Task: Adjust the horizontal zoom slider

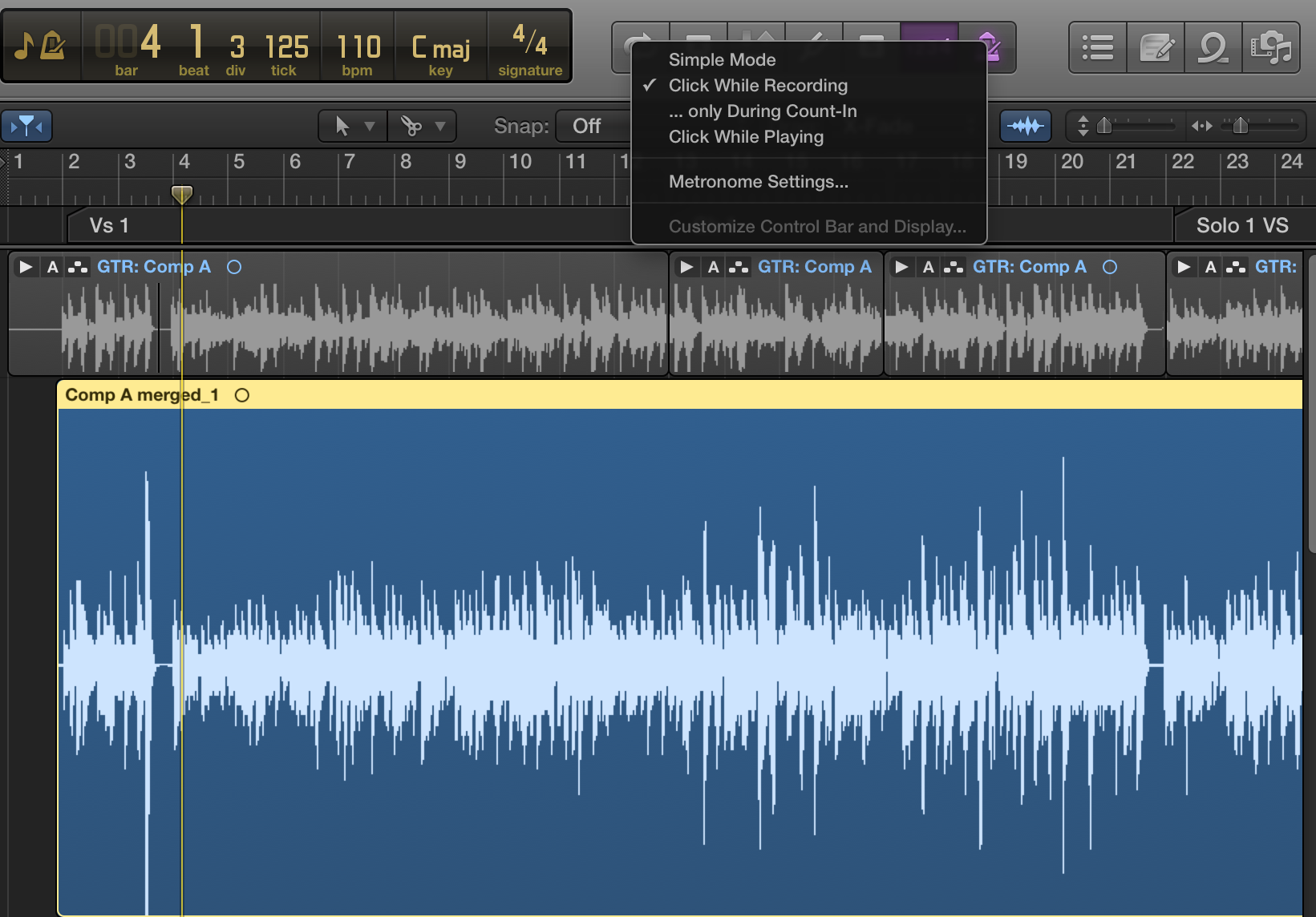Action: click(x=1240, y=126)
